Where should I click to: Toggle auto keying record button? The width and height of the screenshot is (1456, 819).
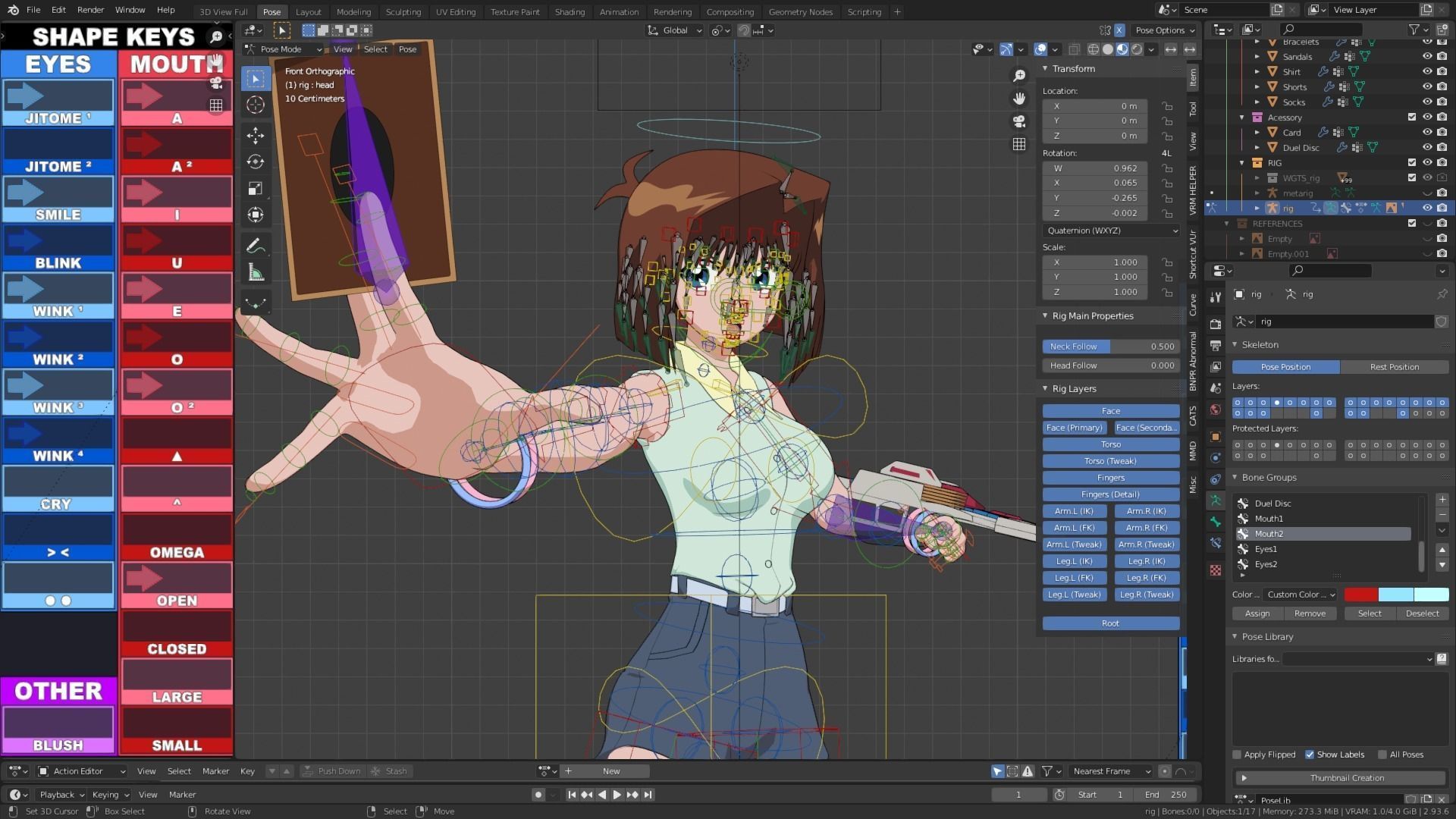click(x=538, y=795)
